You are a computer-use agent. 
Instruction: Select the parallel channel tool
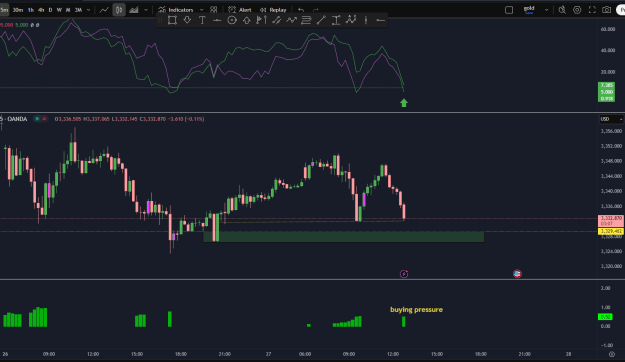click(x=276, y=20)
